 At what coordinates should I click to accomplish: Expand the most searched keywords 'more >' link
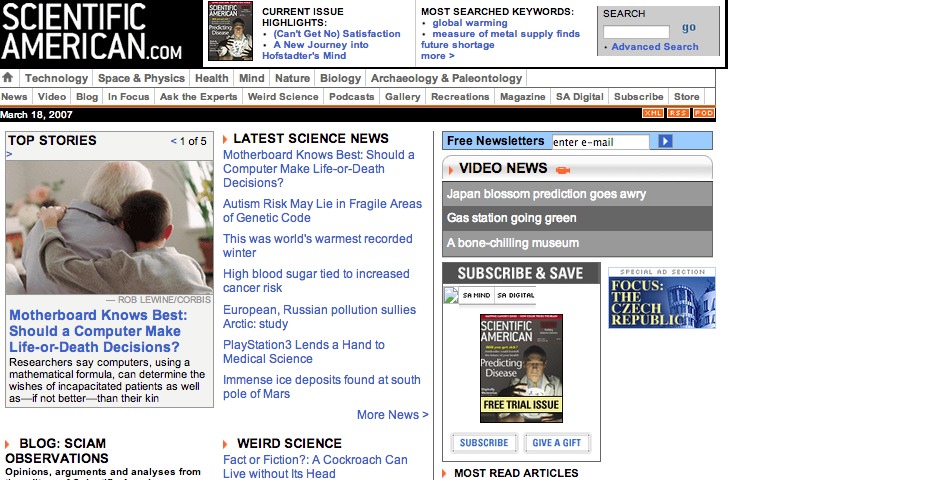click(x=438, y=56)
